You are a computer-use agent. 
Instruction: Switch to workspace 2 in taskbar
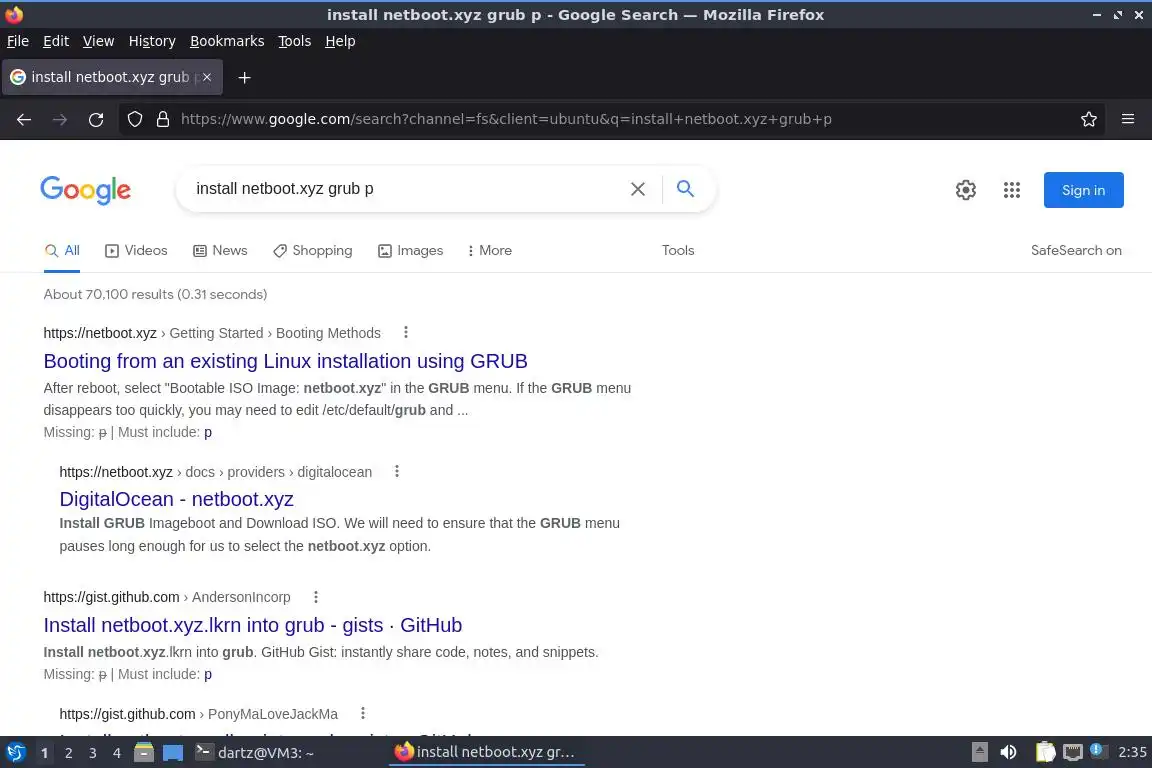[x=68, y=753]
